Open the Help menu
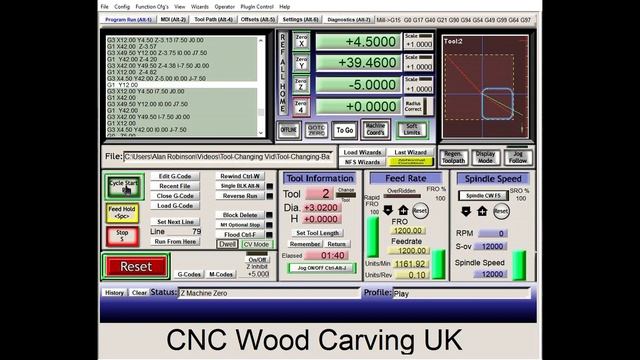This screenshot has height=360, width=640. pyautogui.click(x=284, y=7)
